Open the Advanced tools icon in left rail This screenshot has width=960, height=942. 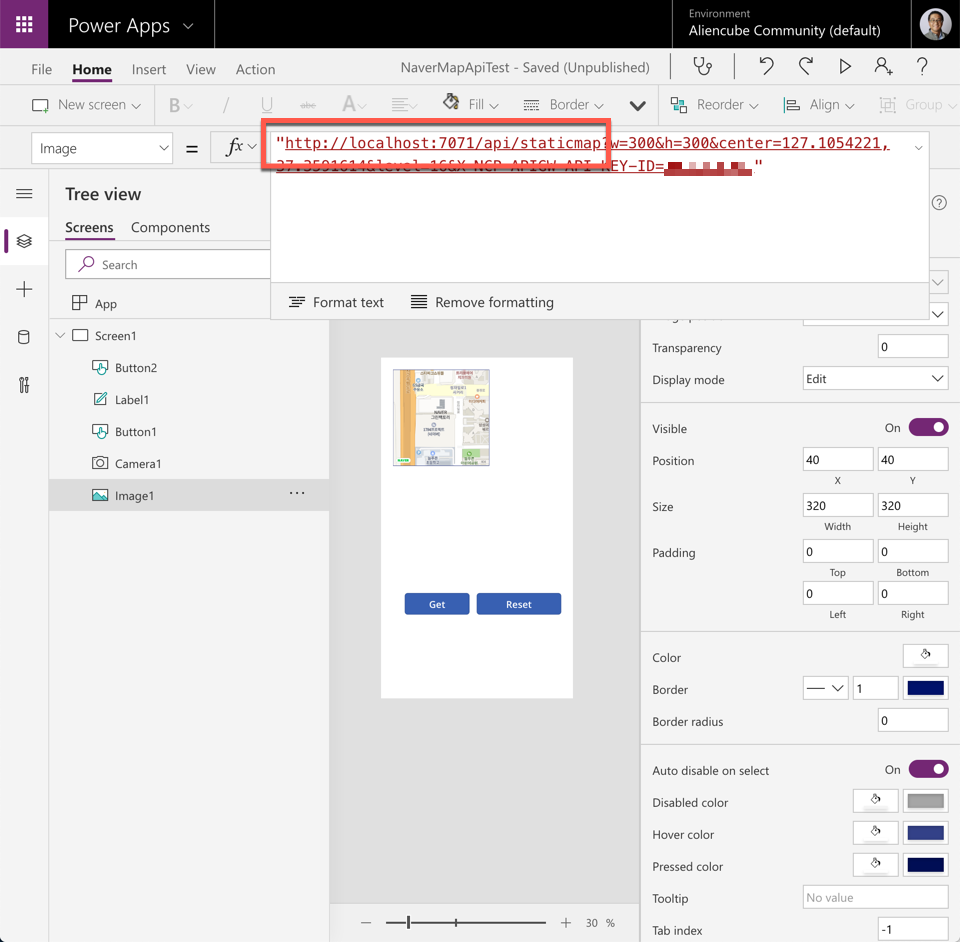point(24,385)
